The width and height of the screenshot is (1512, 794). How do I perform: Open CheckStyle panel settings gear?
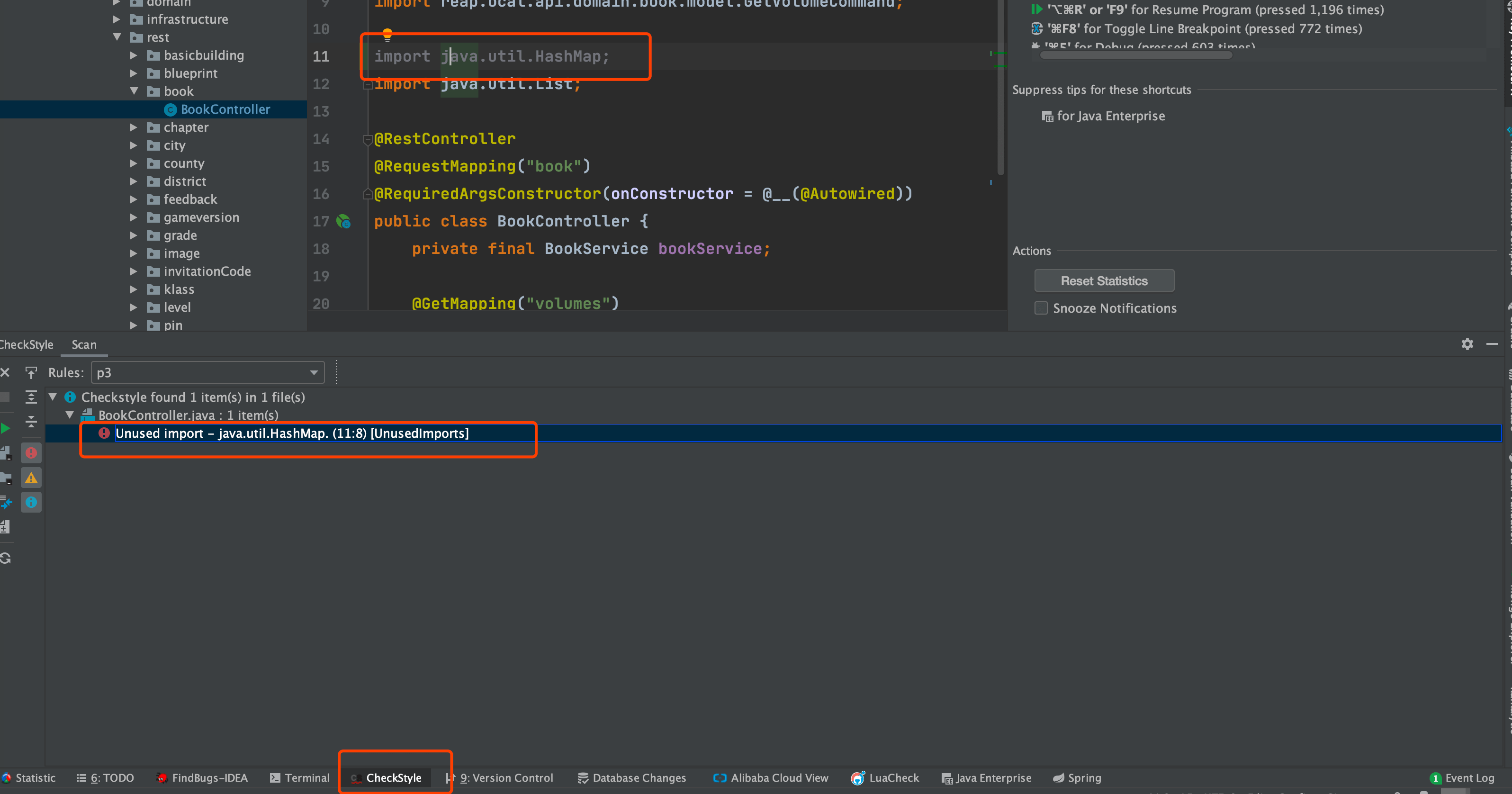(1467, 344)
